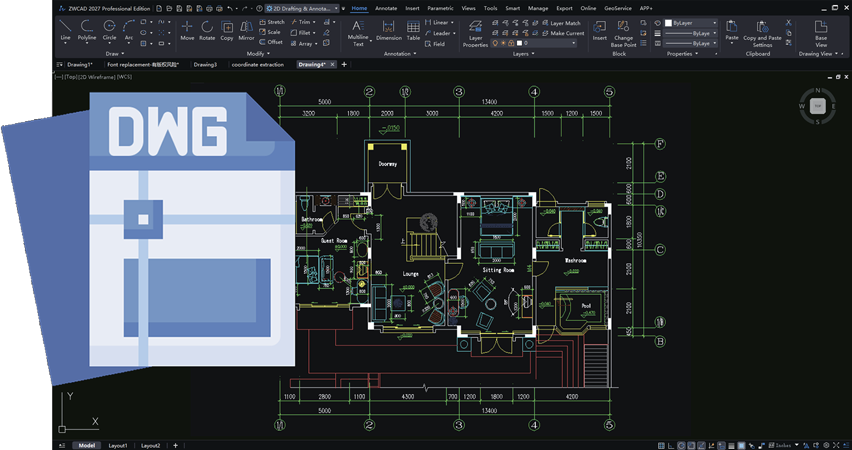Toggle object snap in status bar
Image resolution: width=852 pixels, height=450 pixels.
[x=691, y=446]
